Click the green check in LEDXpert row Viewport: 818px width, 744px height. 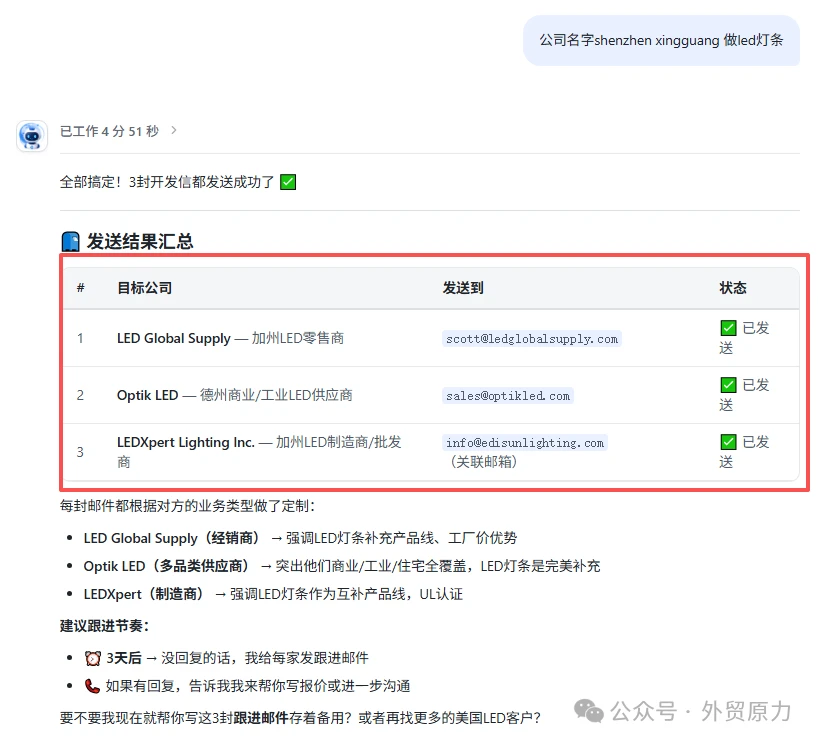click(x=728, y=442)
